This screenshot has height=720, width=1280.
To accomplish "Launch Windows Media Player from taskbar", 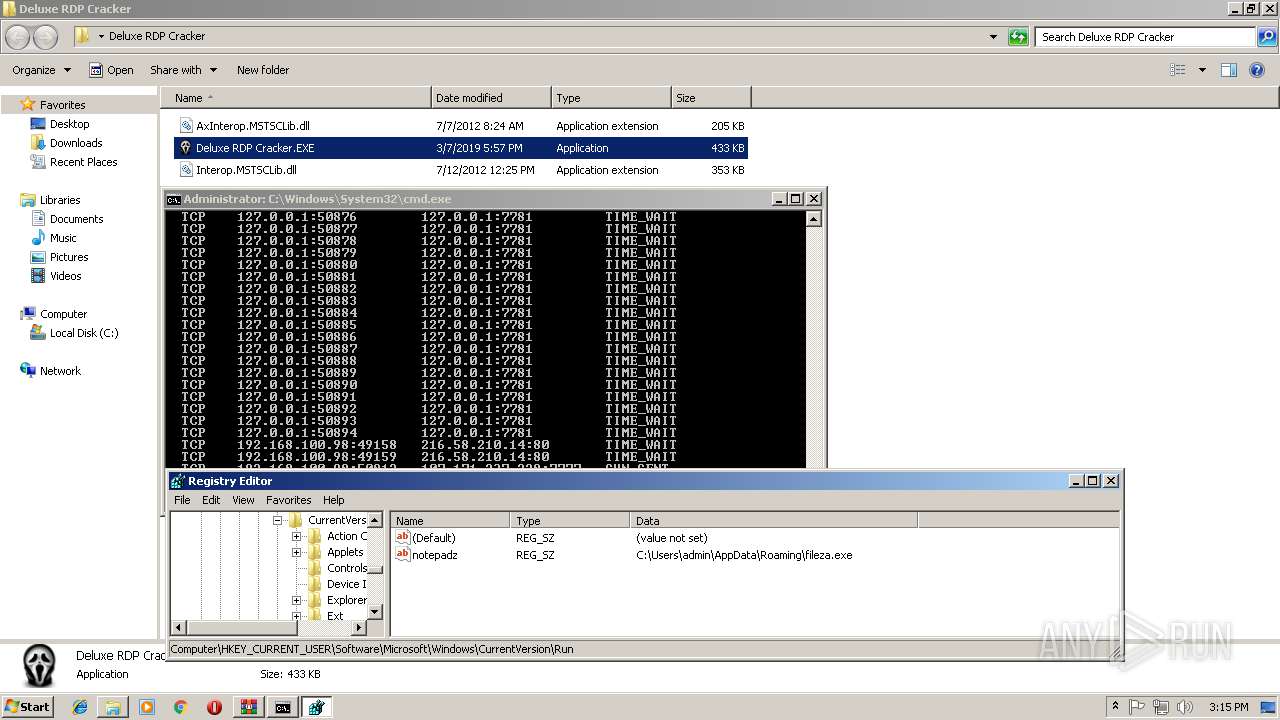I will (147, 707).
